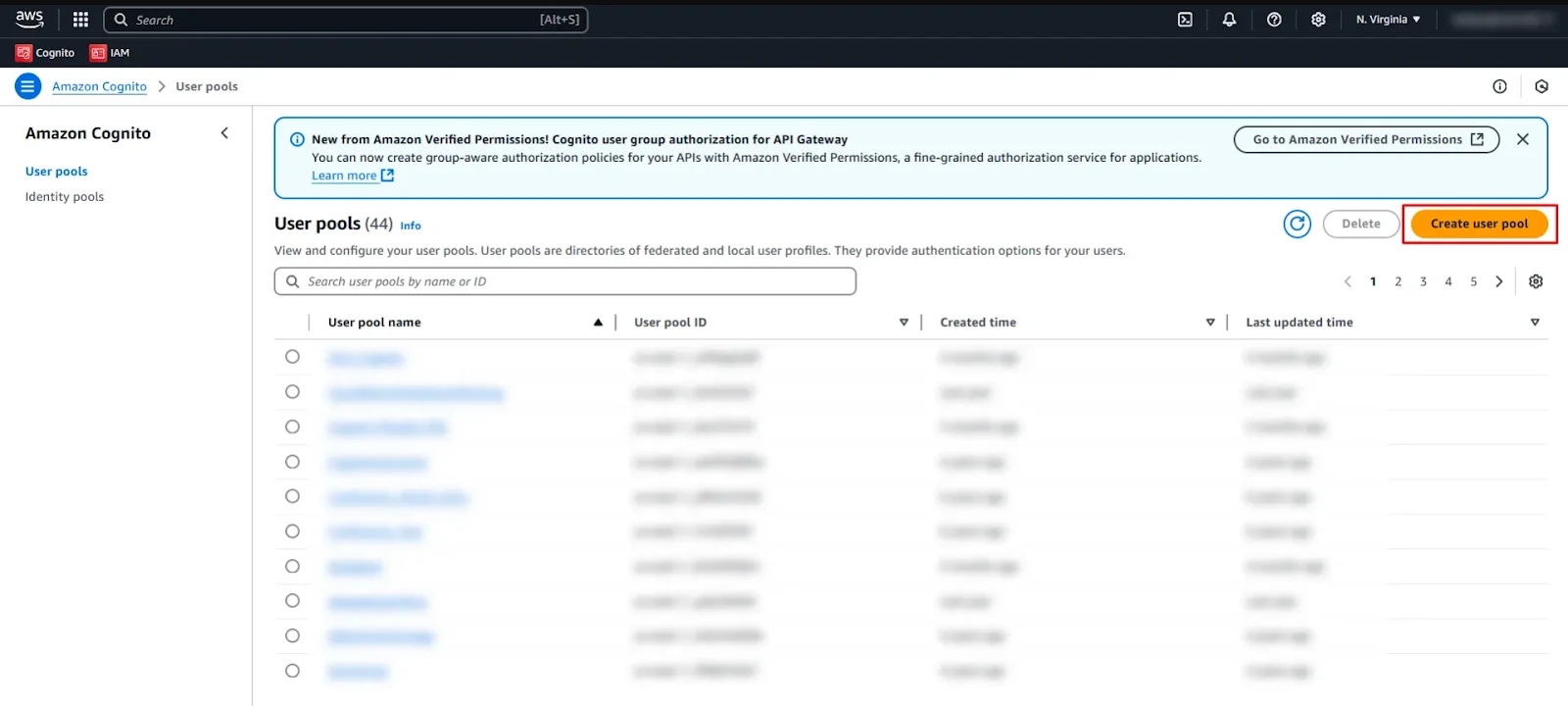
Task: Open the AWS services grid menu
Action: [x=80, y=20]
